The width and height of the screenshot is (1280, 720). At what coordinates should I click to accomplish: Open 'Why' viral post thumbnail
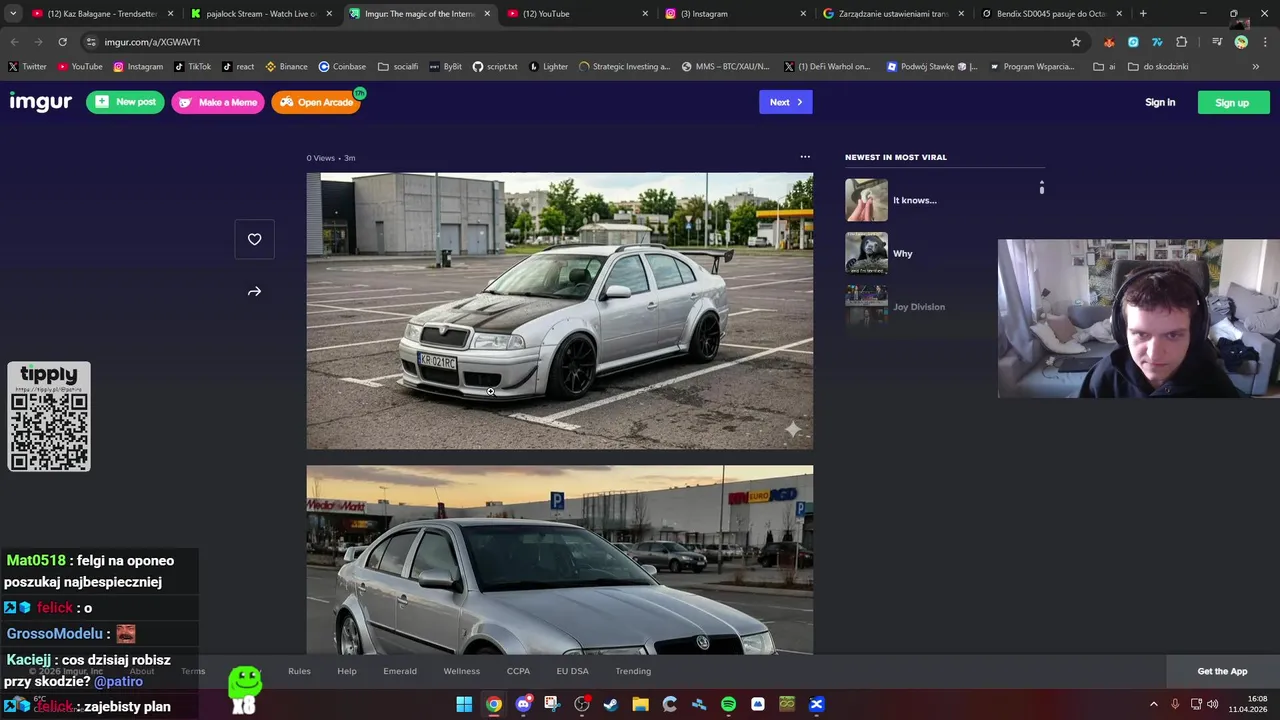866,254
